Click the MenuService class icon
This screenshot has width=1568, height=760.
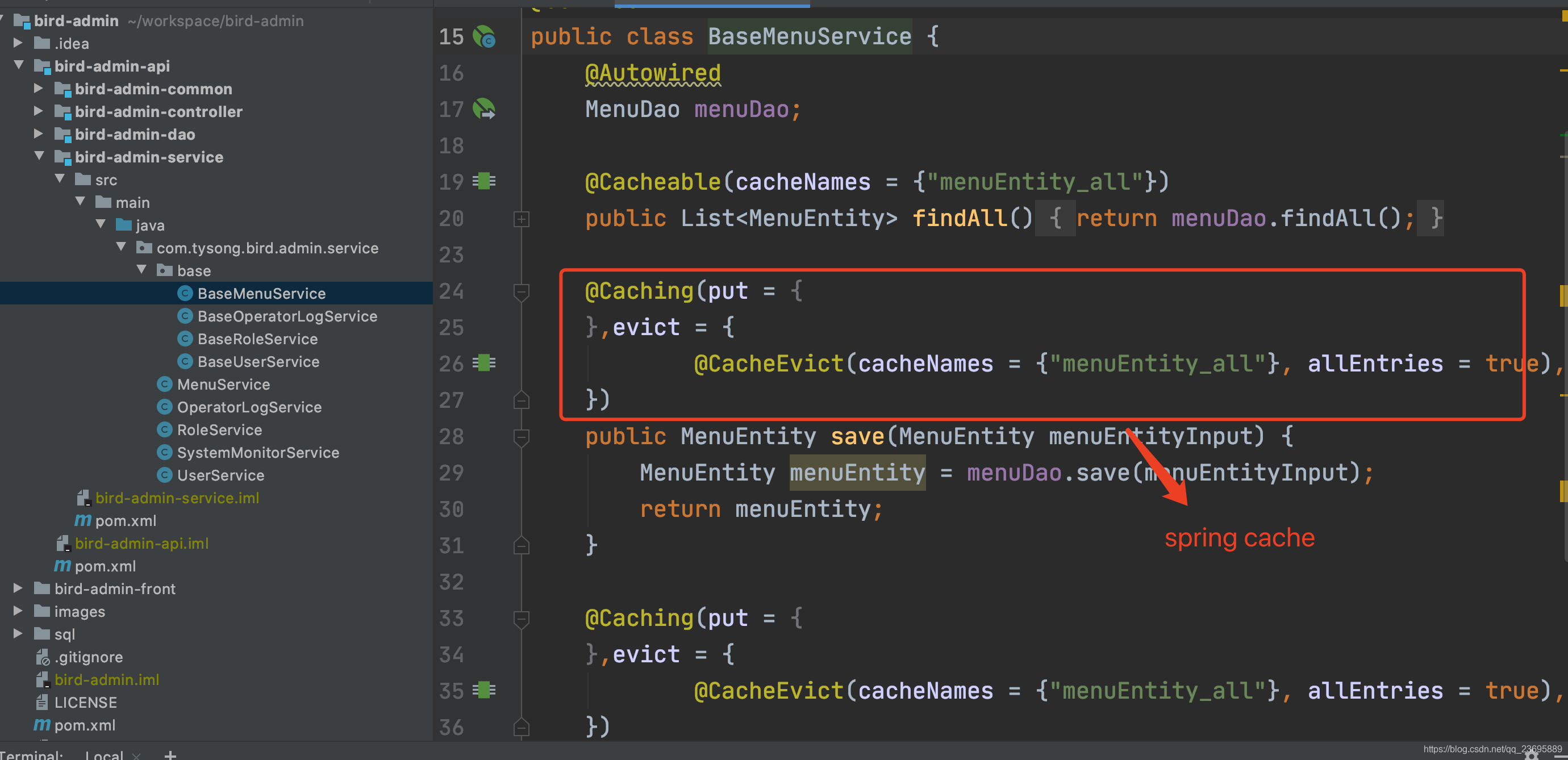pyautogui.click(x=164, y=384)
